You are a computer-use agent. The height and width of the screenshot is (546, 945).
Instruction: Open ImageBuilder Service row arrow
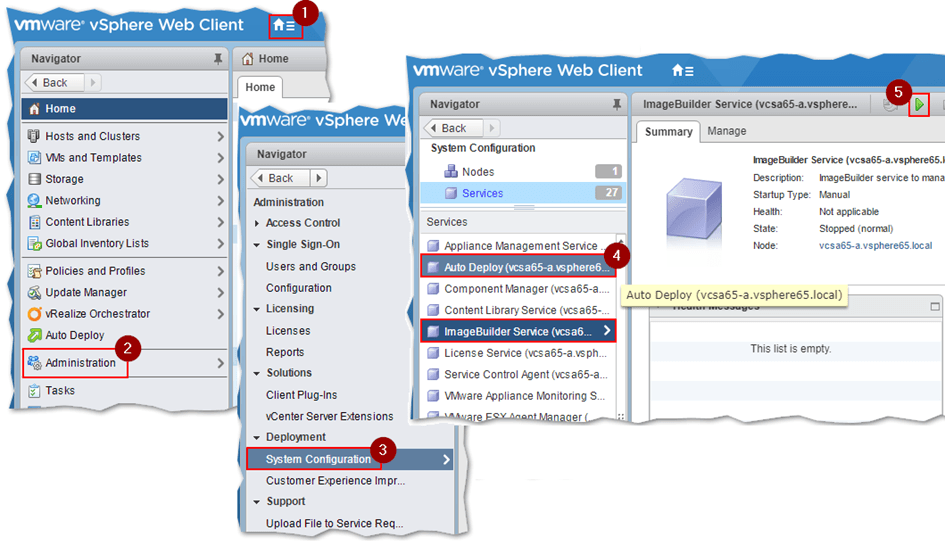pyautogui.click(x=606, y=330)
